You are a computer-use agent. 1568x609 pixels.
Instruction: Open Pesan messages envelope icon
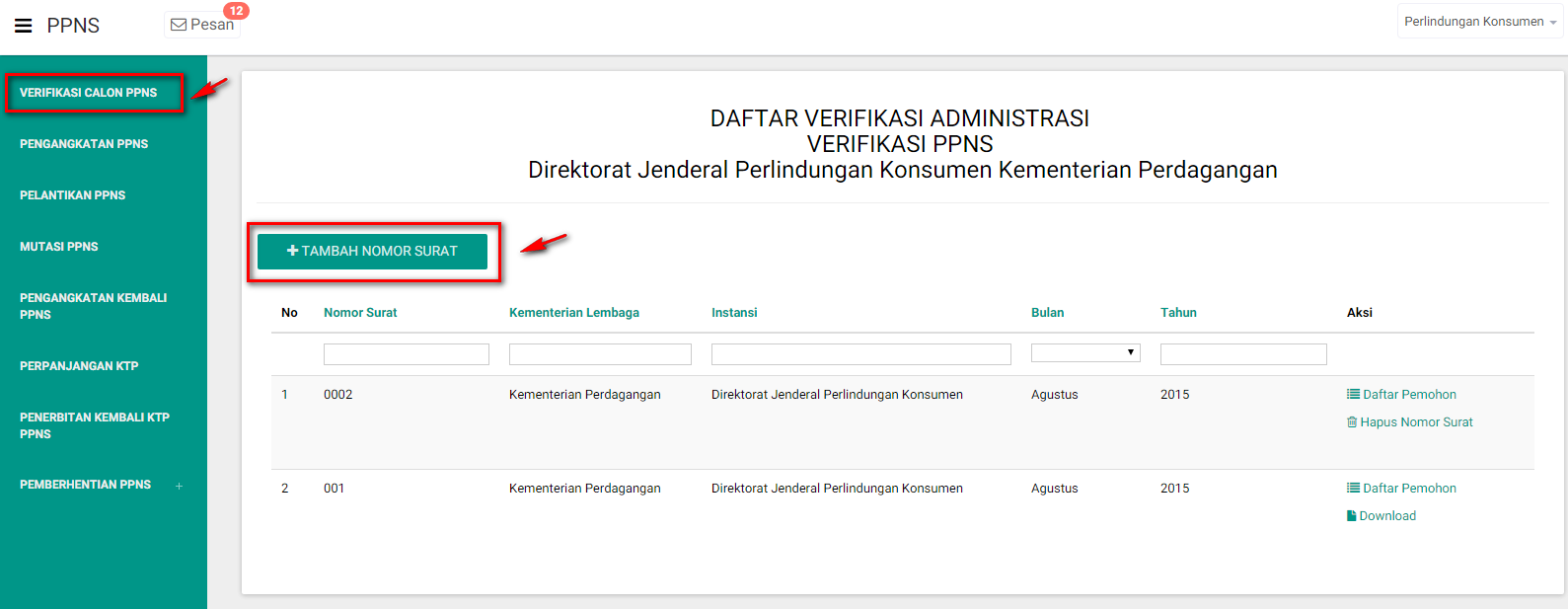(x=179, y=25)
